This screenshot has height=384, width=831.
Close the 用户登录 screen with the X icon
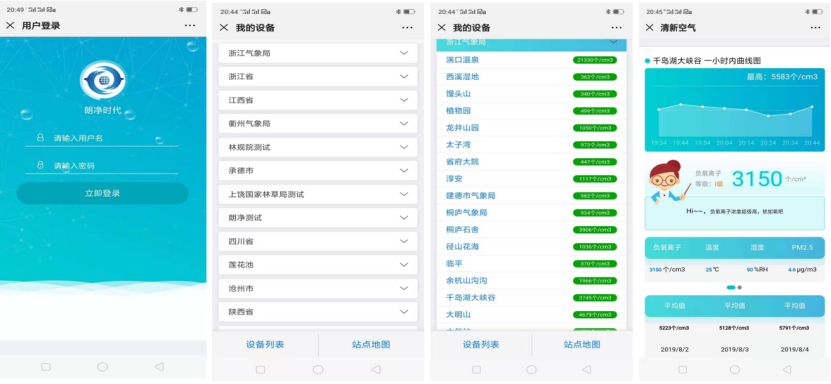click(10, 25)
